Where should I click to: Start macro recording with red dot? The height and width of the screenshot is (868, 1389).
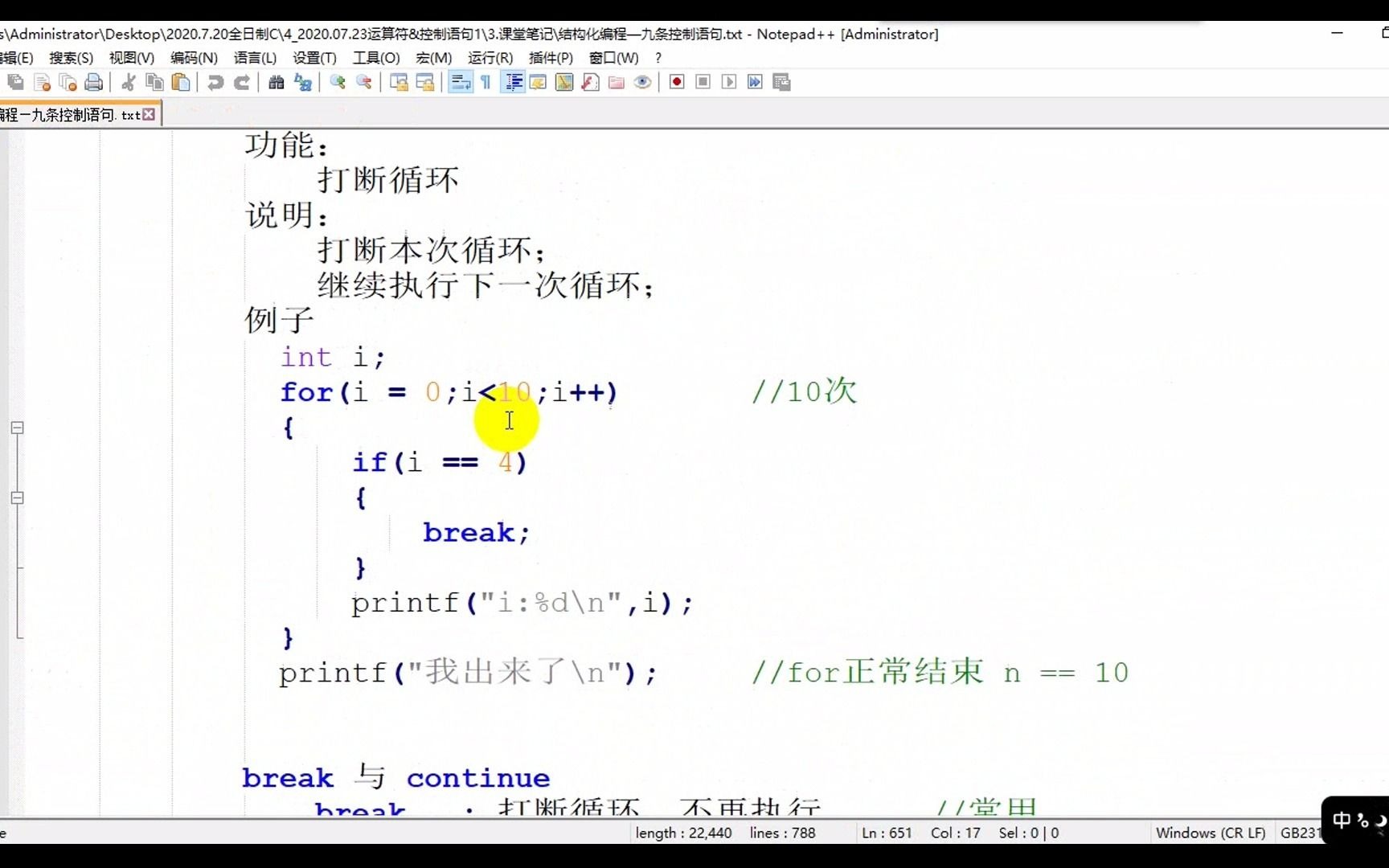coord(677,82)
